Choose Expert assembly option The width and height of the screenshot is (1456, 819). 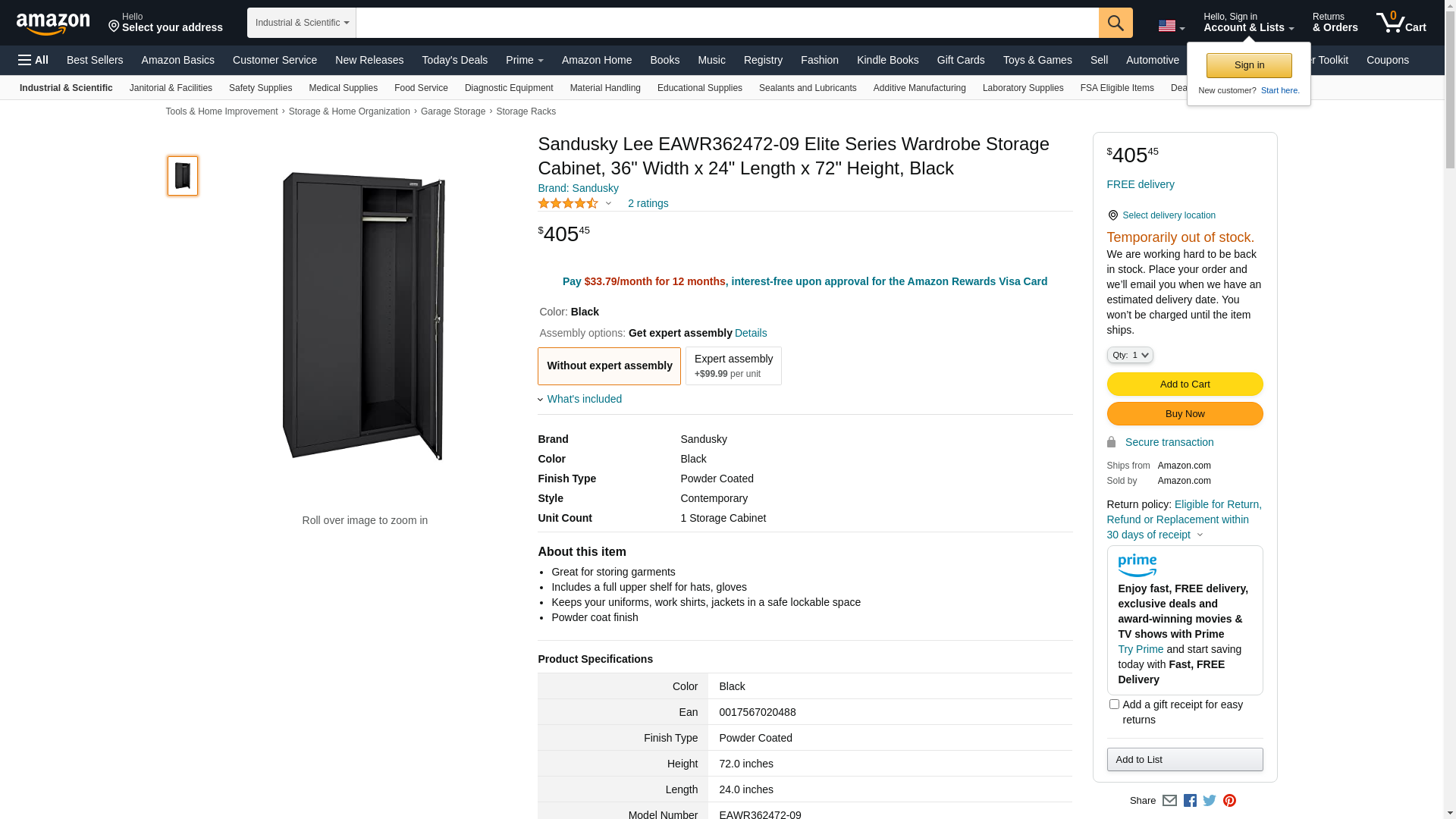[x=733, y=366]
